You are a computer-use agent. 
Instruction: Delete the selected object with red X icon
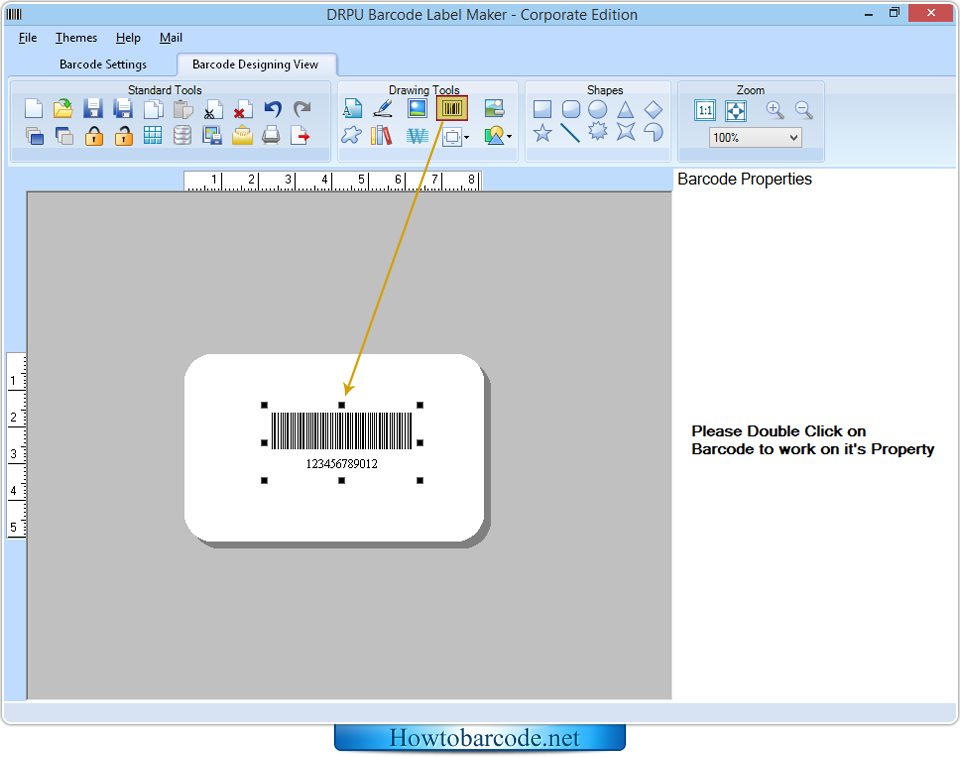click(x=242, y=109)
